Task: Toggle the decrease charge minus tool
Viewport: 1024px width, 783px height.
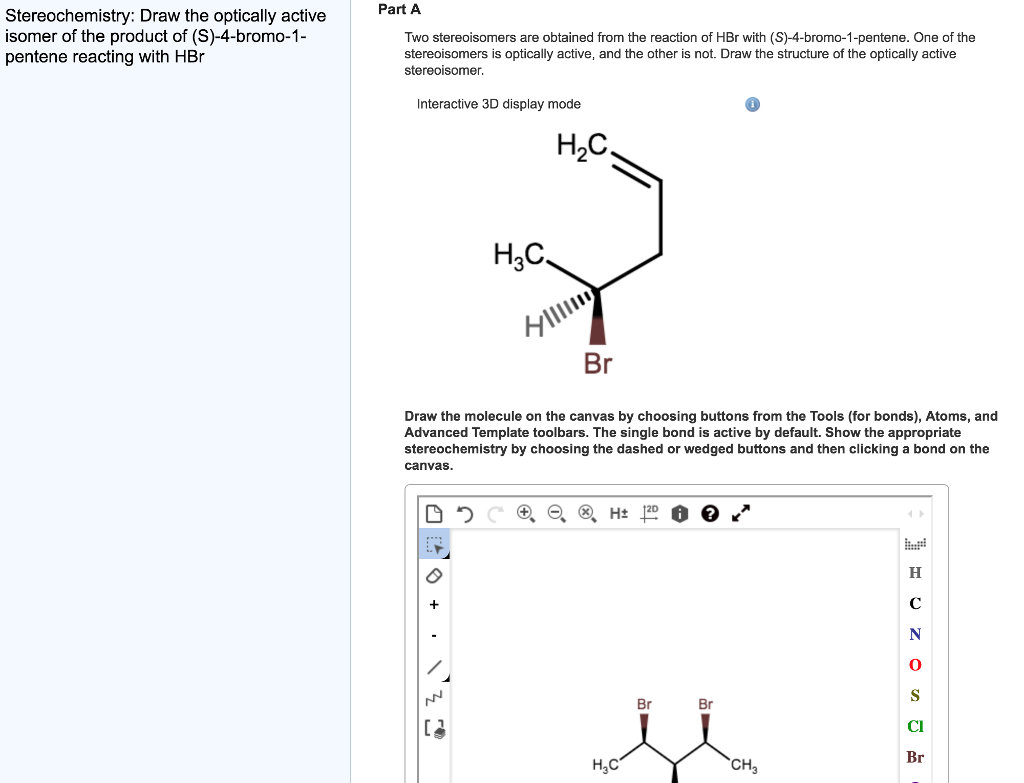Action: [434, 634]
